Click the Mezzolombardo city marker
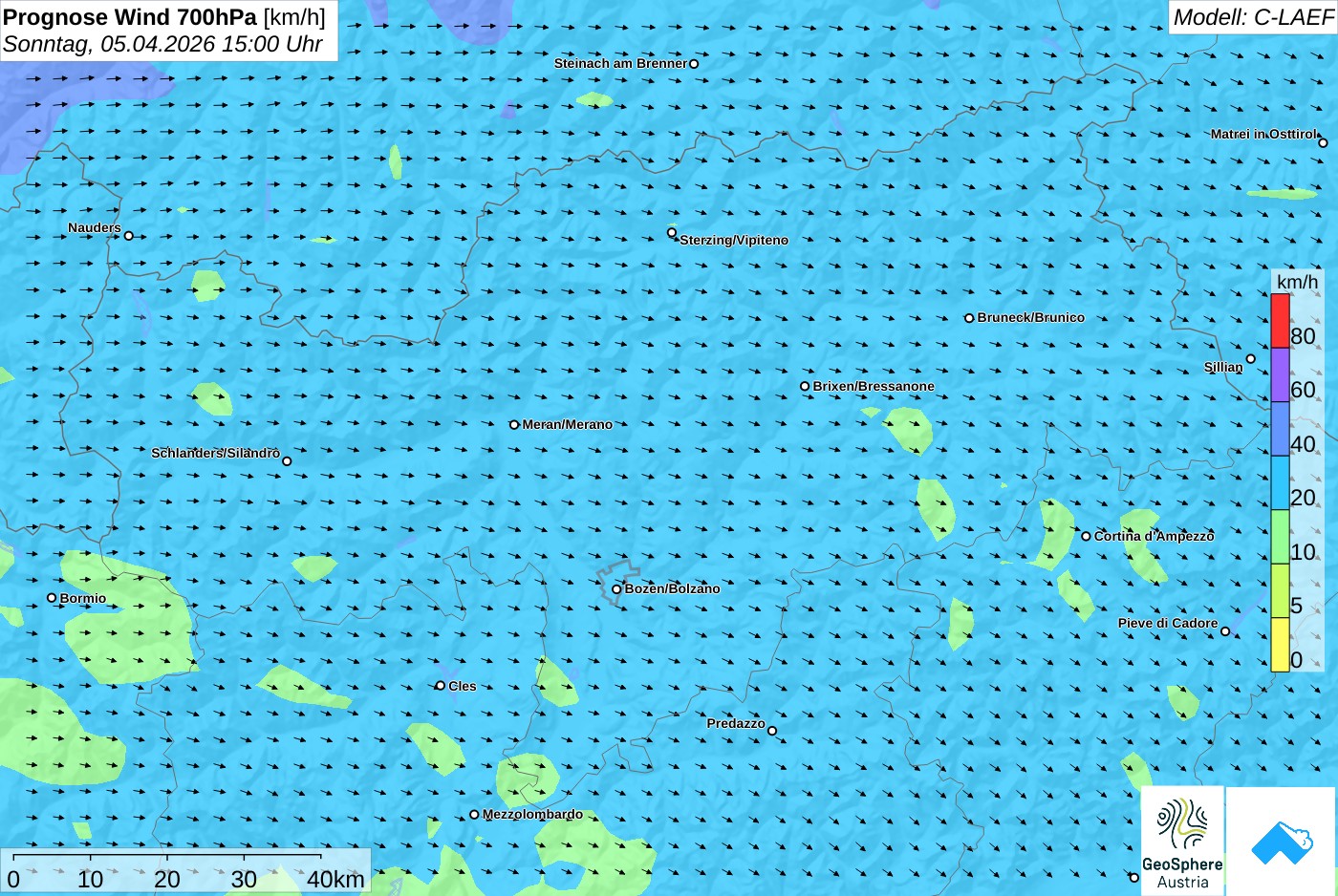Screen dimensions: 1338x896 pos(474,815)
